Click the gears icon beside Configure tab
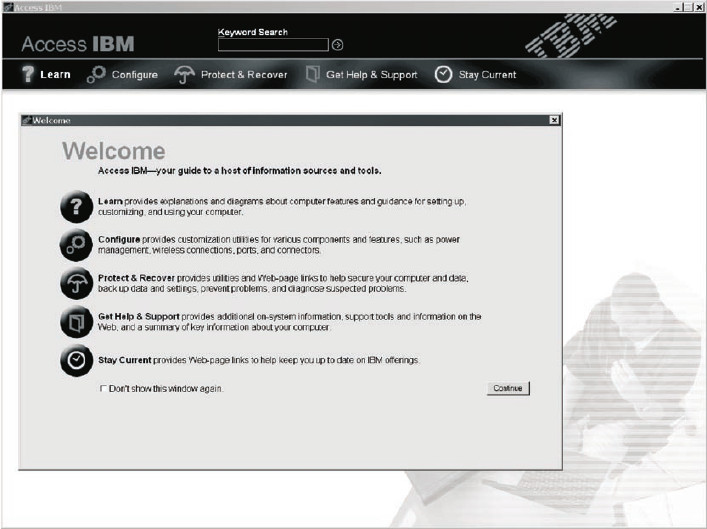This screenshot has width=707, height=529. tap(96, 74)
